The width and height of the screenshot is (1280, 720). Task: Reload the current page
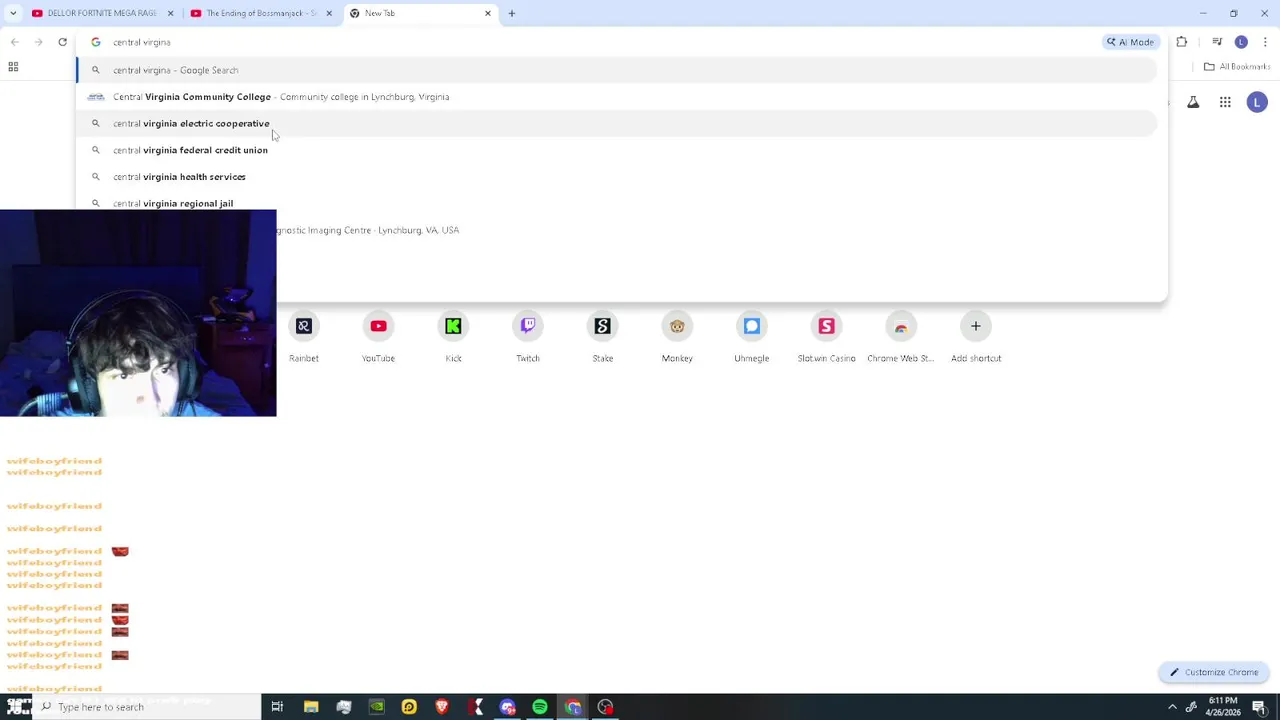62,42
